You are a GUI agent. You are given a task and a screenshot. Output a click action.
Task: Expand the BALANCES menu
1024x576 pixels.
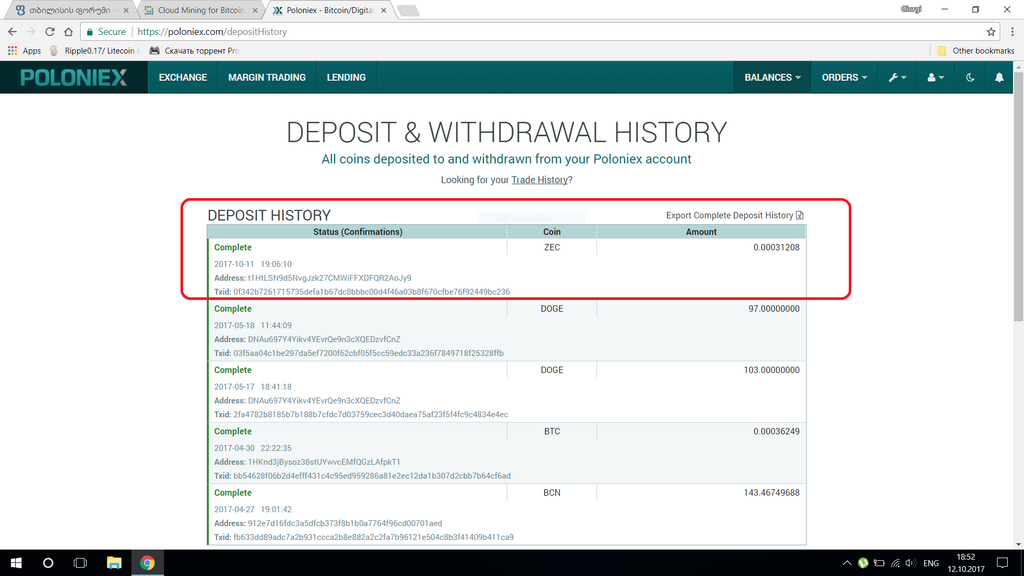[x=773, y=77]
